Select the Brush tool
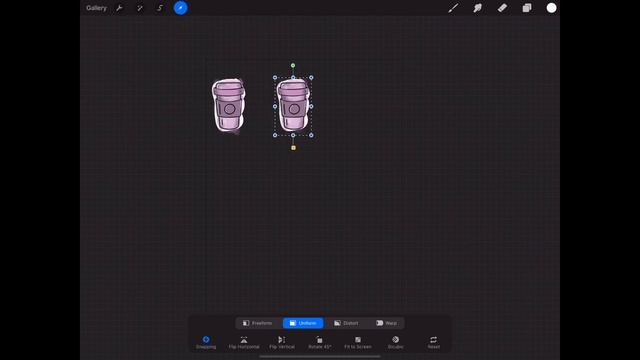 (453, 8)
